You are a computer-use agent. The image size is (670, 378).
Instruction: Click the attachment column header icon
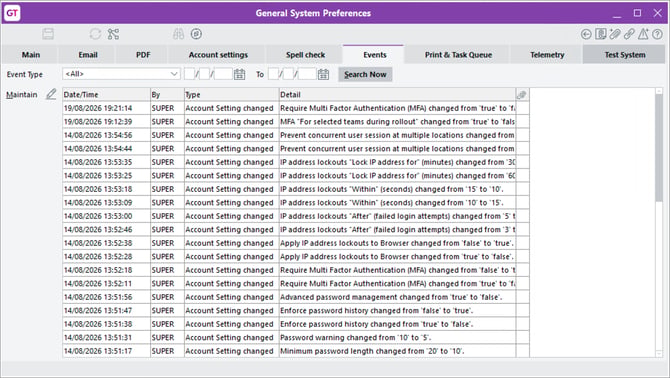click(x=522, y=95)
